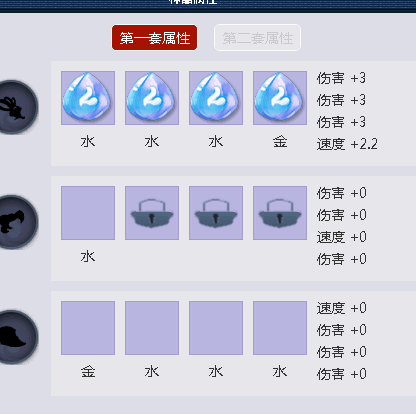Click the first 伤害 +3 attribute line
This screenshot has width=416, height=414.
pyautogui.click(x=341, y=78)
